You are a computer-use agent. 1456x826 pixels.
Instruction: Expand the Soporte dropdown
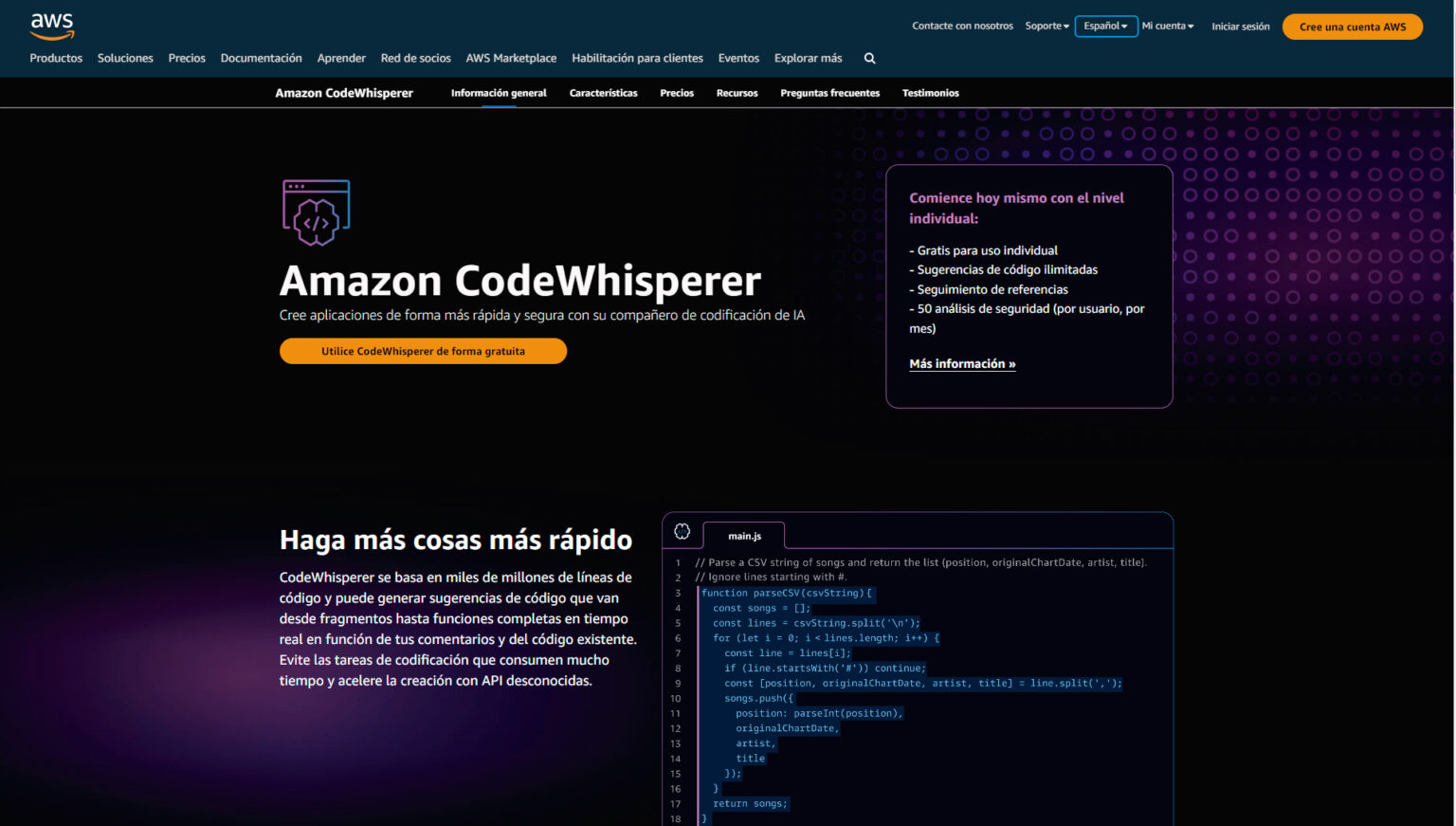click(x=1046, y=27)
